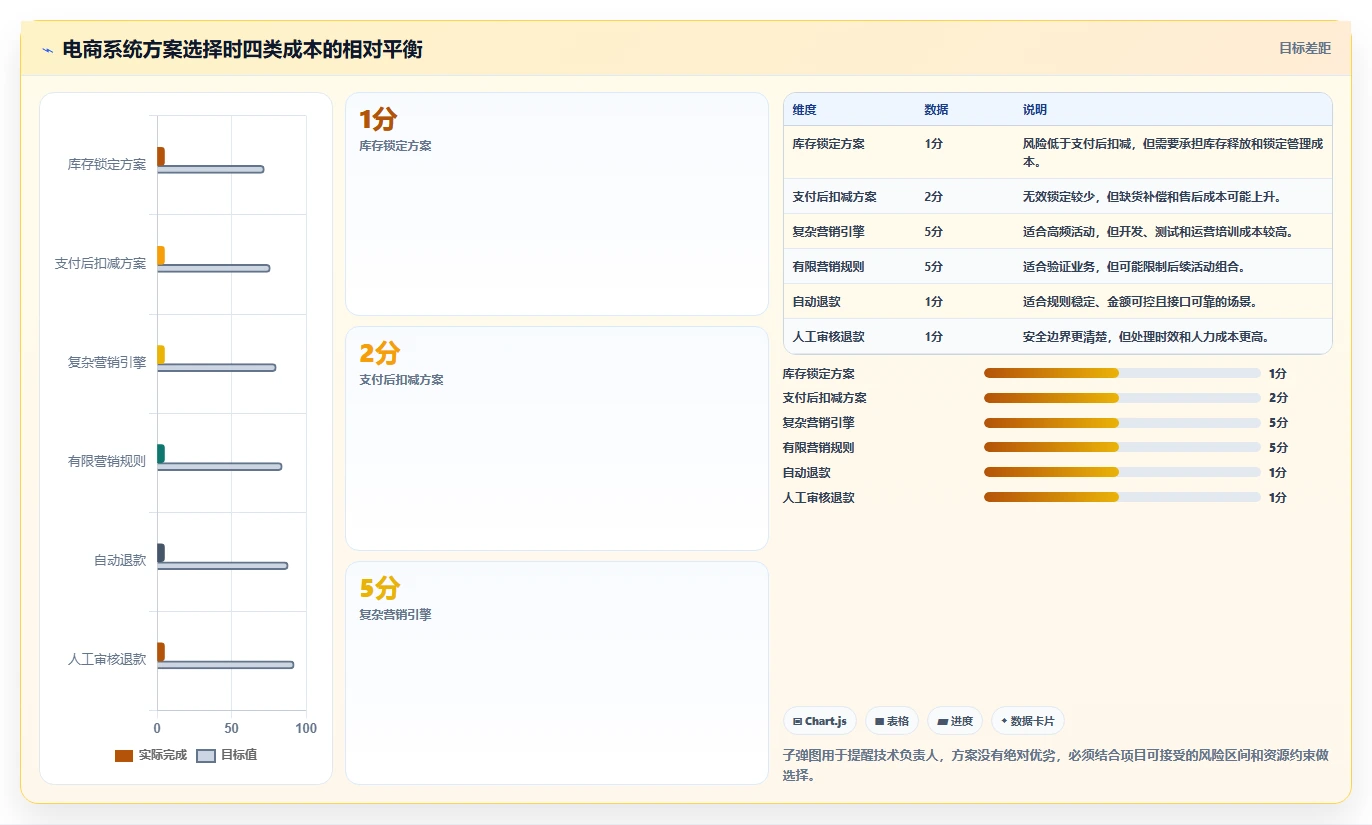Click the 100 tick on the chart x-axis

coord(306,728)
